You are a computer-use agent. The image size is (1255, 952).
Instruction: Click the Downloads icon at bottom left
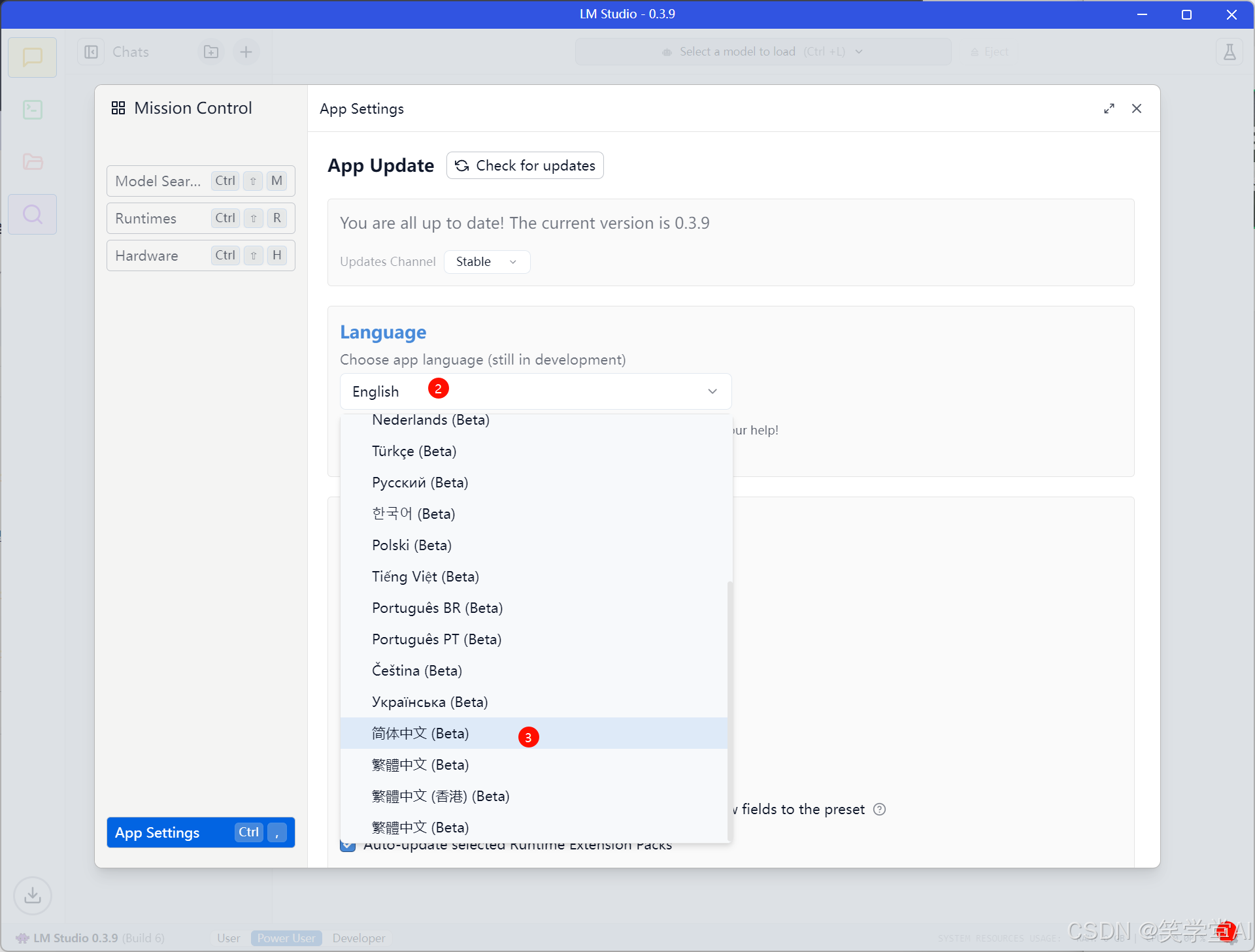point(32,895)
